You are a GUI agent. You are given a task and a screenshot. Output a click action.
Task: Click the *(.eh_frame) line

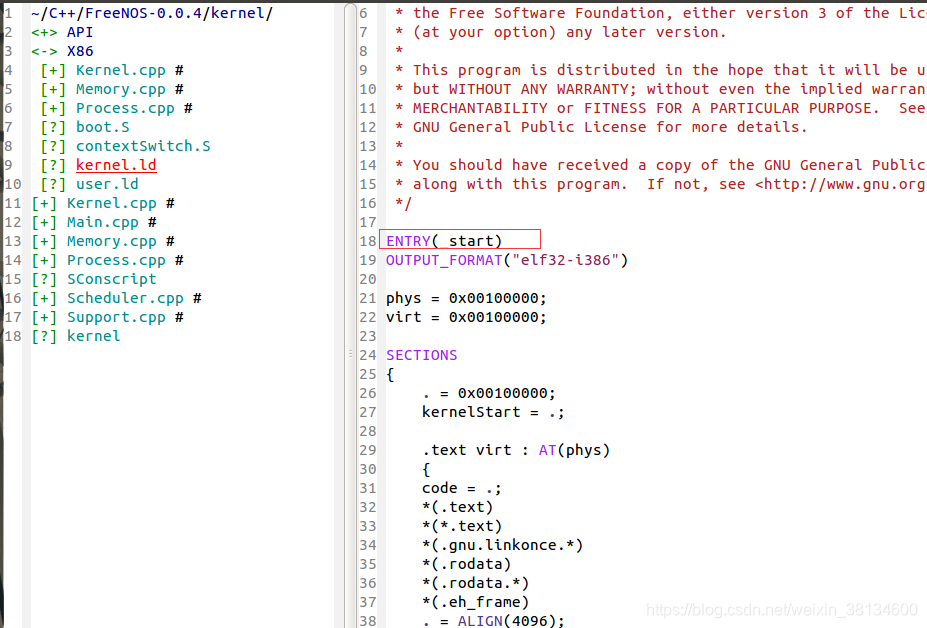pos(475,602)
